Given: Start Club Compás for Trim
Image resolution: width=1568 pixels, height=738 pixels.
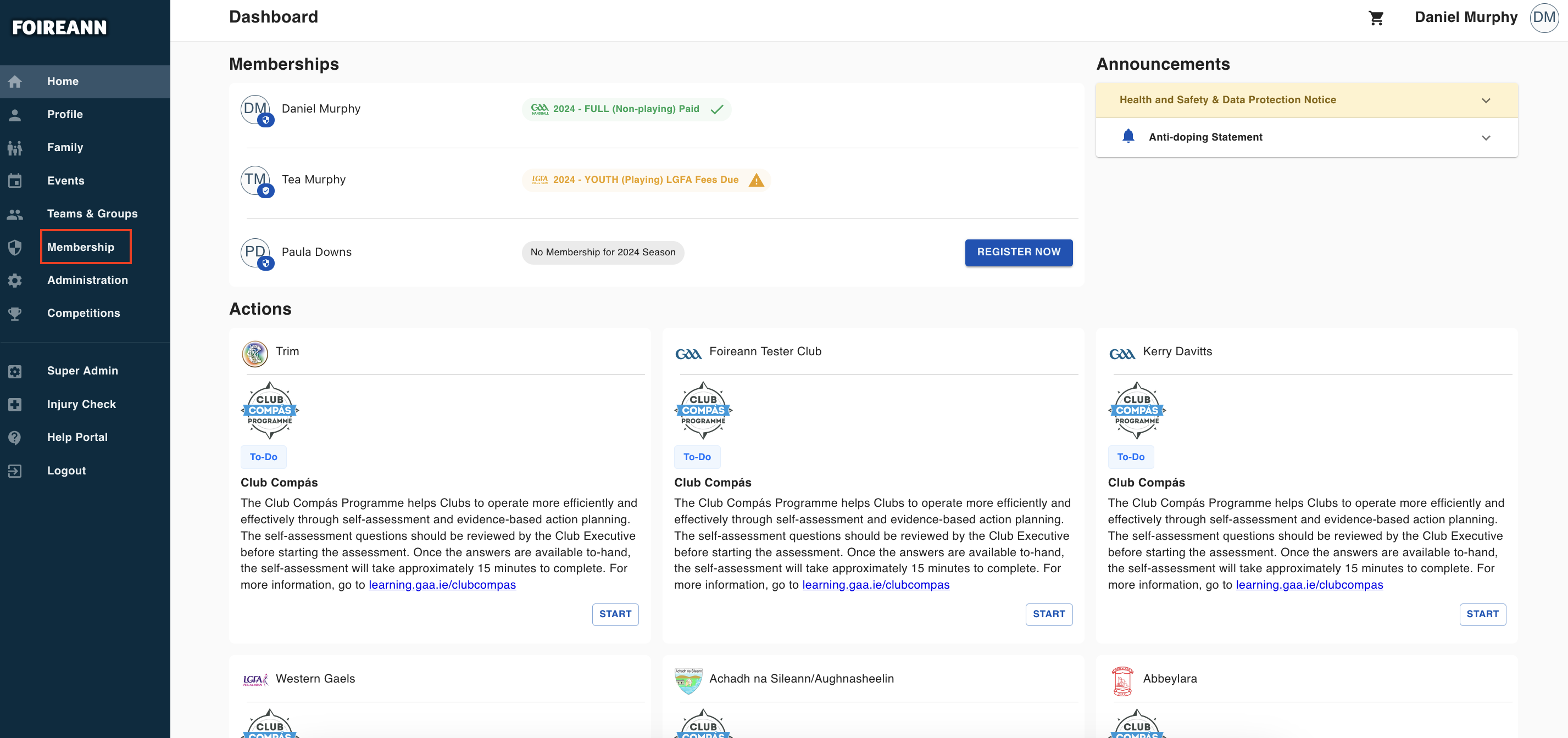Looking at the screenshot, I should tap(615, 614).
